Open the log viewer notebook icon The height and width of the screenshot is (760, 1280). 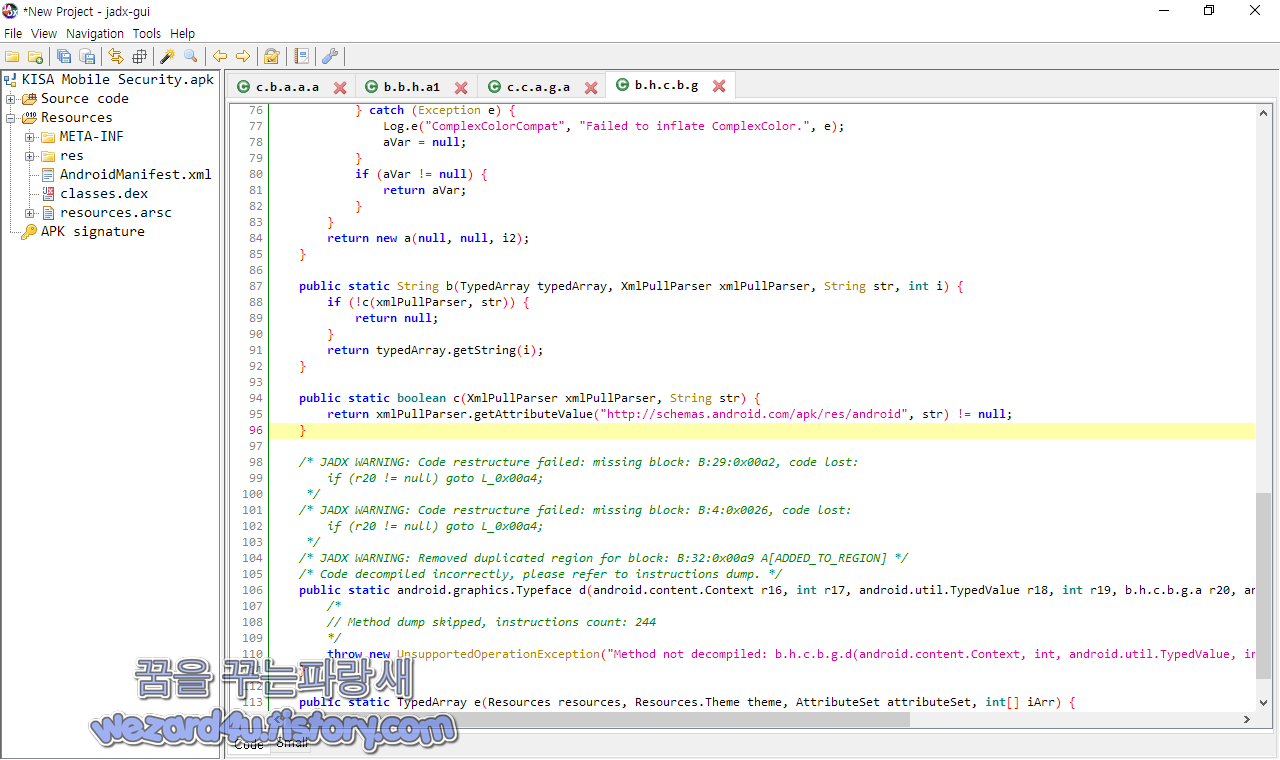click(301, 57)
